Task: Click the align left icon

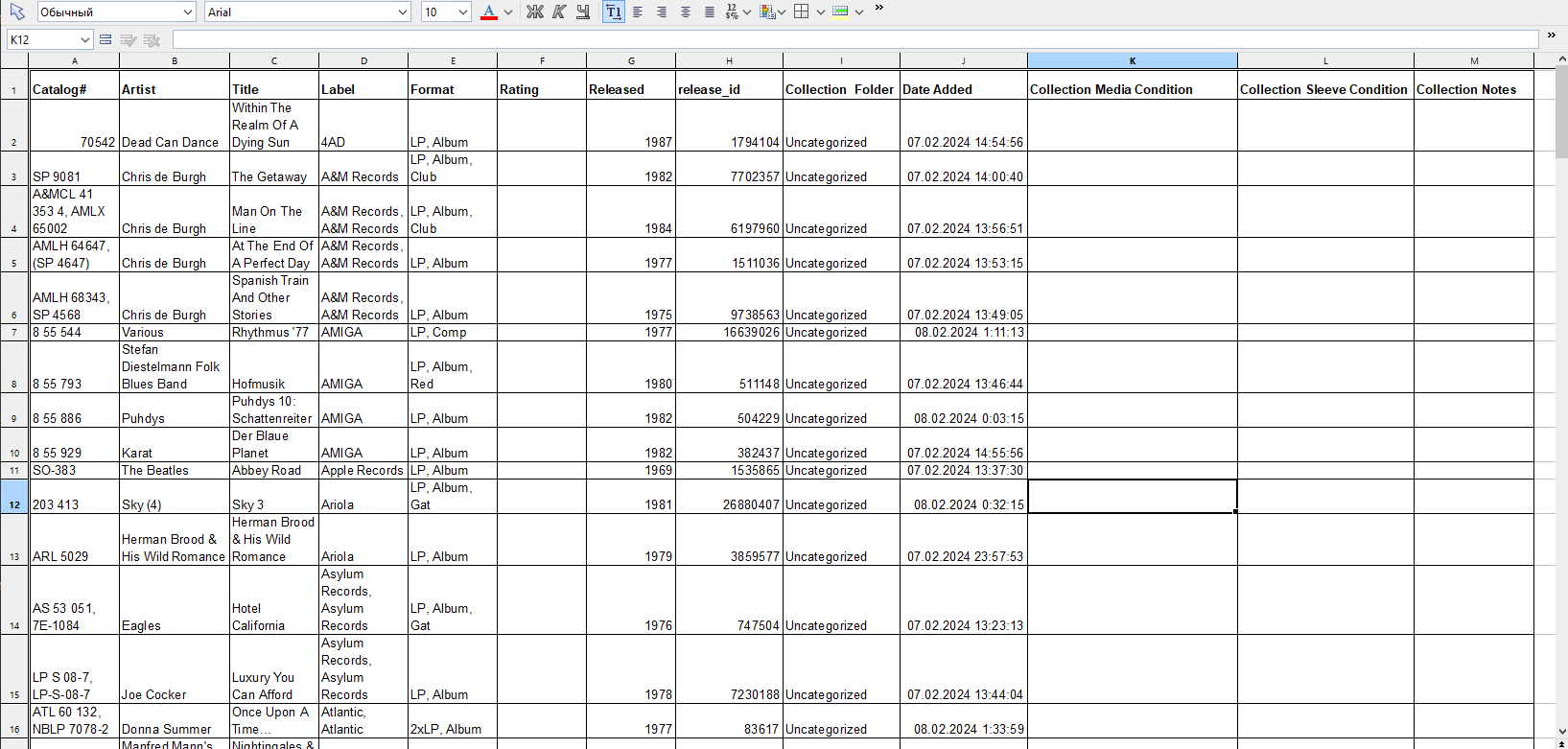Action: (638, 12)
